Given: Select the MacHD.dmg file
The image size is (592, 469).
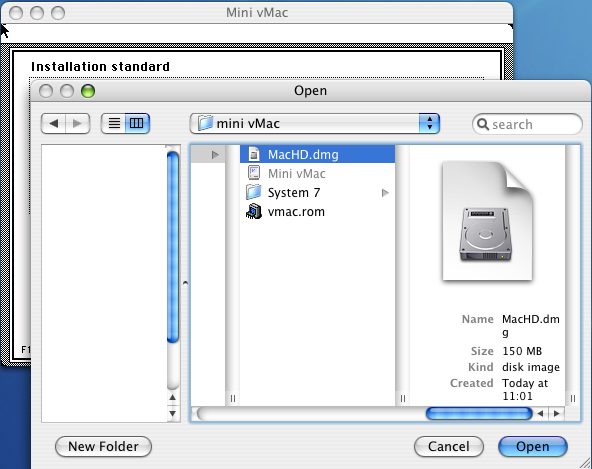Looking at the screenshot, I should [x=318, y=154].
